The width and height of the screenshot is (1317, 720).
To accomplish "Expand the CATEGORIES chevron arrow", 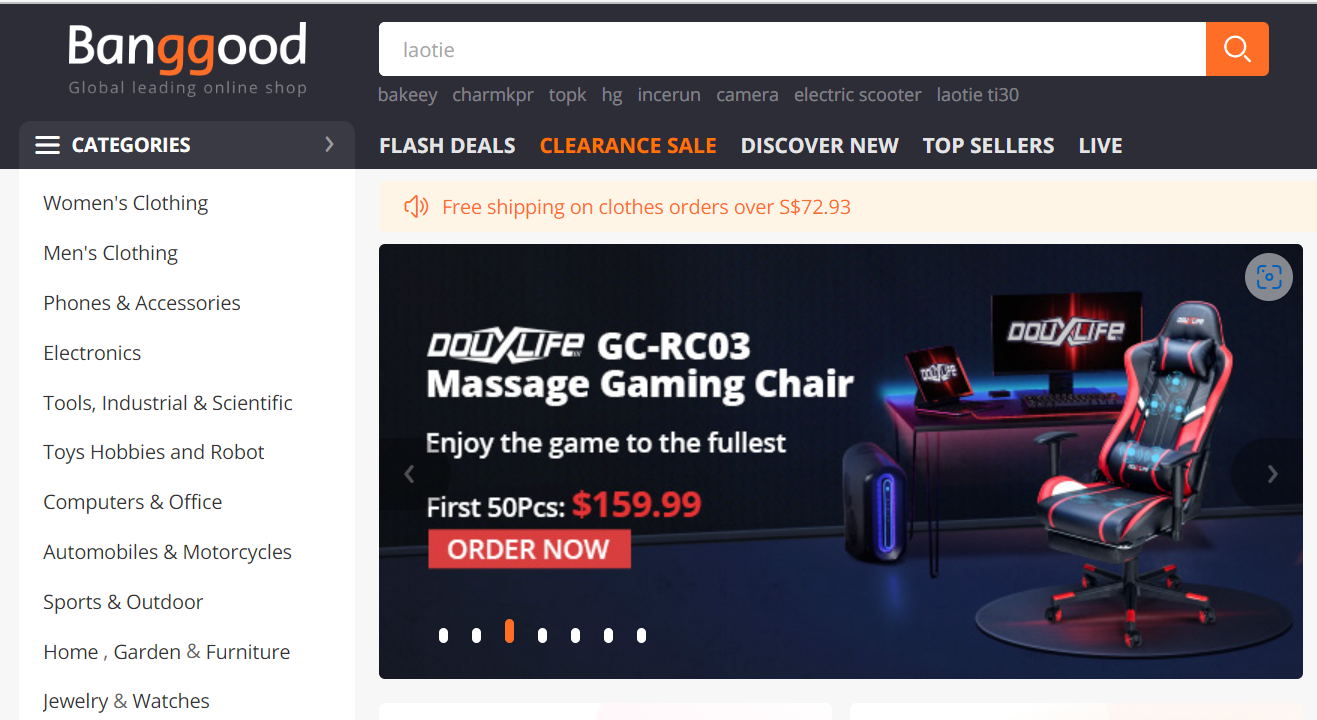I will [x=329, y=145].
